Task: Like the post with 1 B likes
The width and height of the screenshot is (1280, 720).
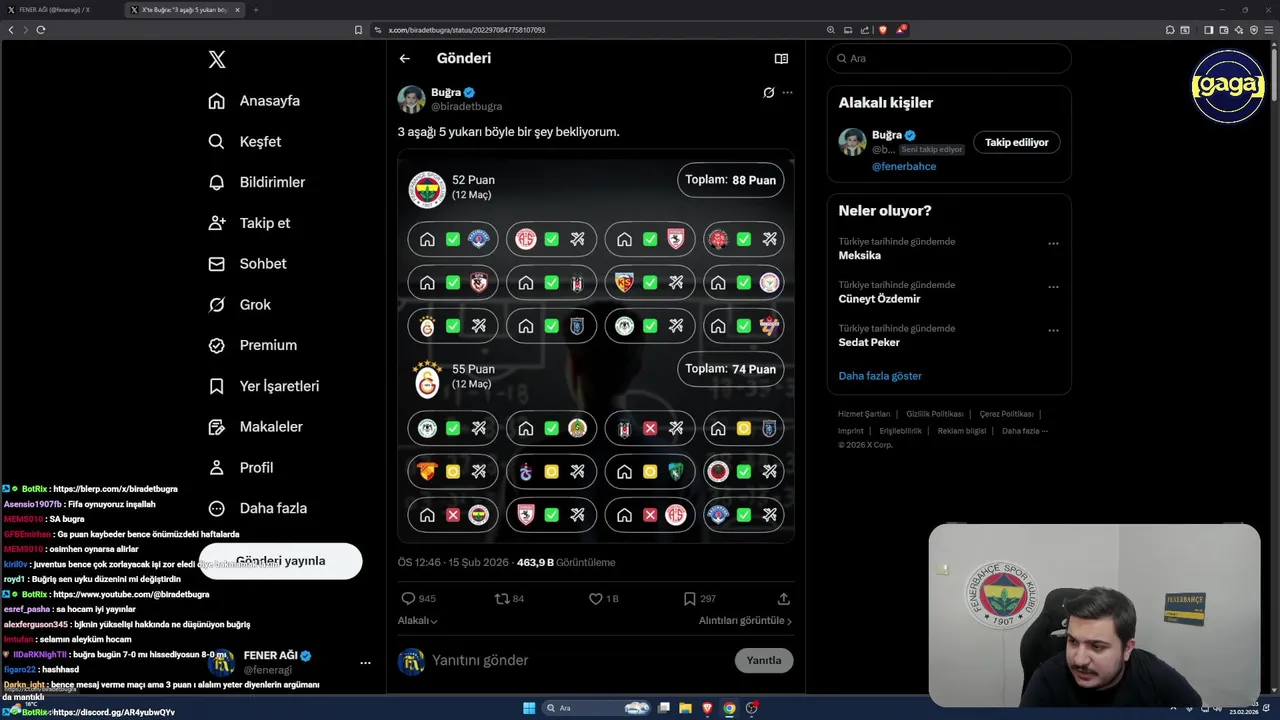Action: (x=595, y=598)
